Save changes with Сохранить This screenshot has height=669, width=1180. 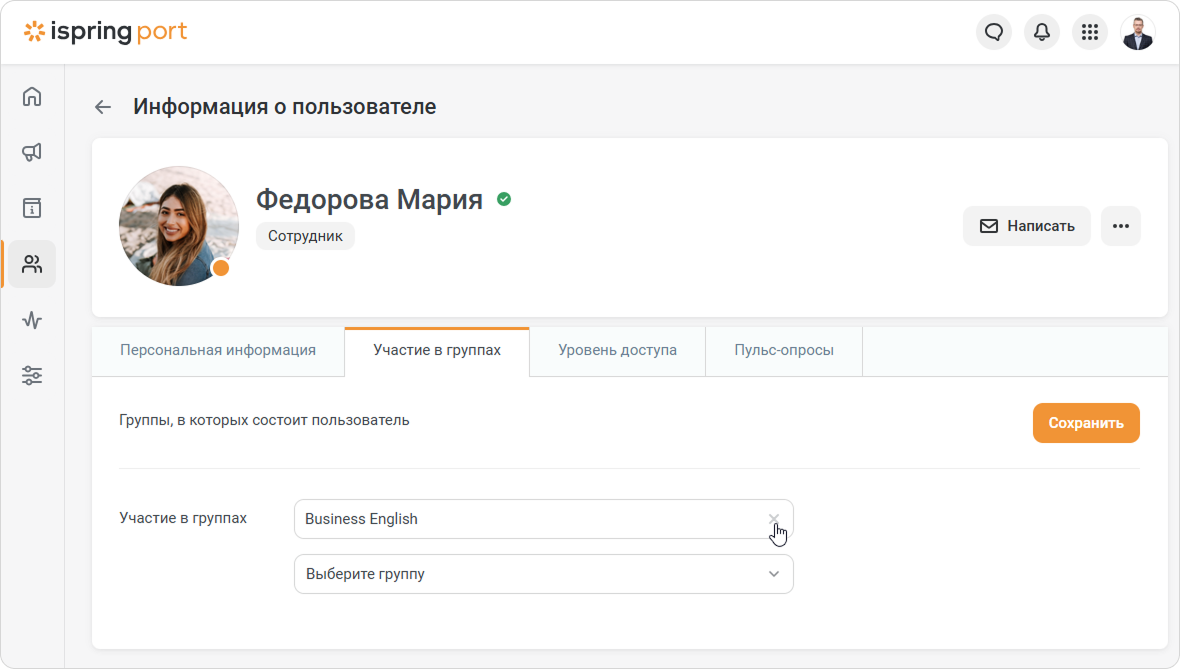pyautogui.click(x=1086, y=423)
